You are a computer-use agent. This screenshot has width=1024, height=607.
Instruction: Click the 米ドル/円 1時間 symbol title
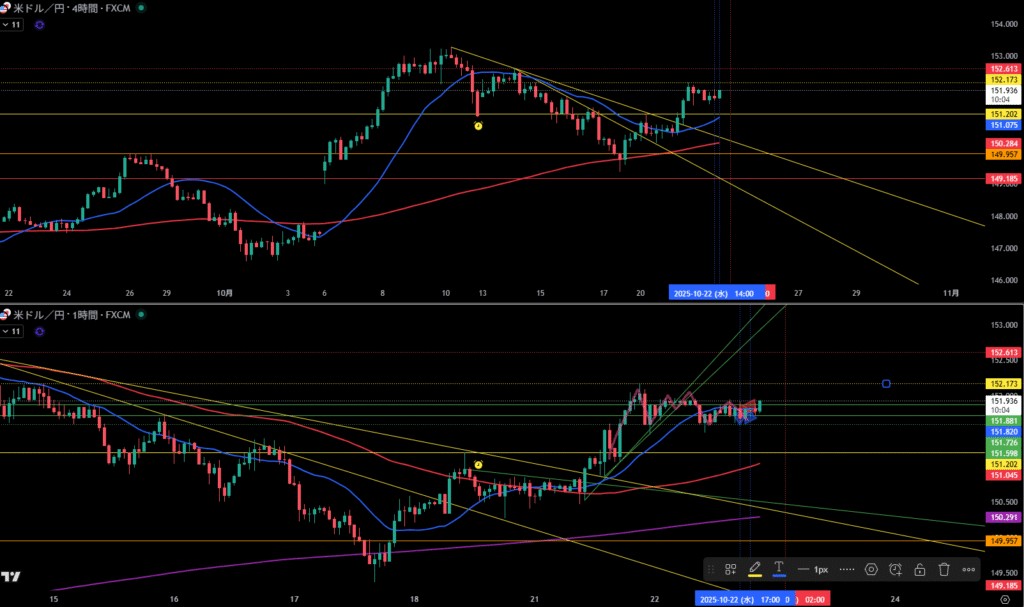70,315
